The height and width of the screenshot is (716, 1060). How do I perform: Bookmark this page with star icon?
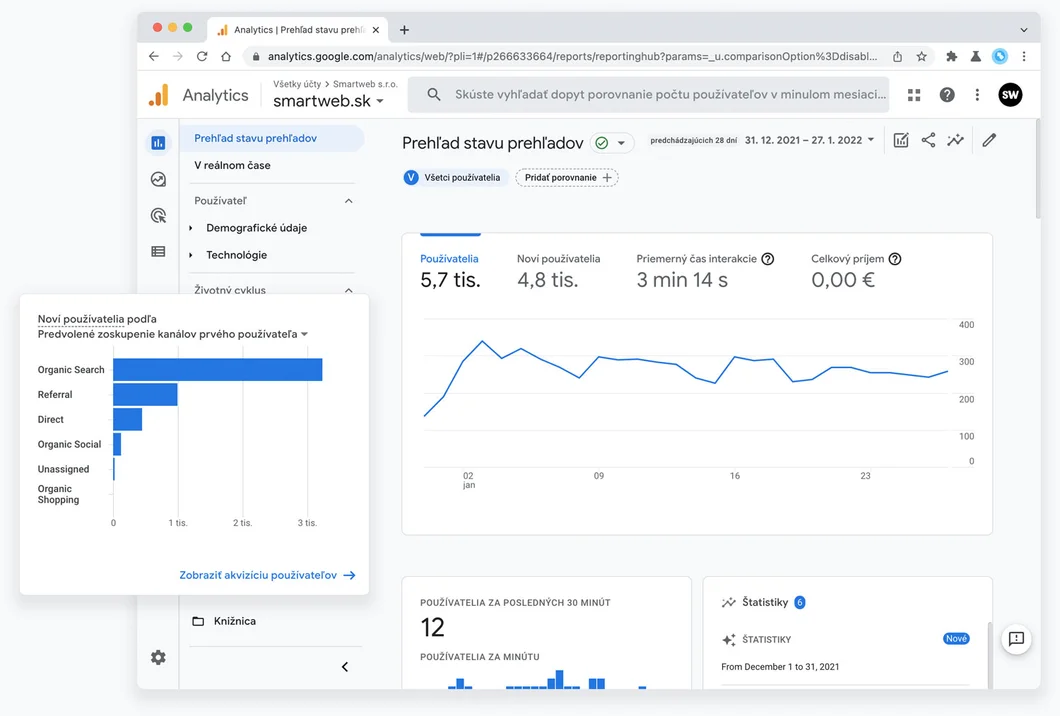[921, 56]
